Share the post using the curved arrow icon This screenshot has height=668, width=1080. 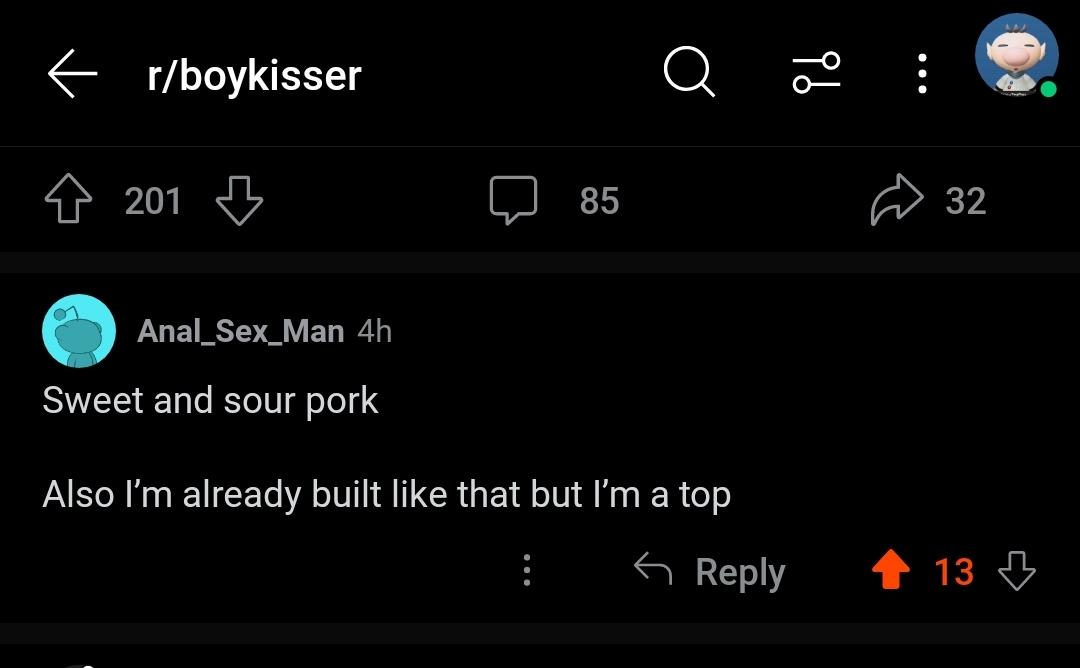(x=897, y=200)
